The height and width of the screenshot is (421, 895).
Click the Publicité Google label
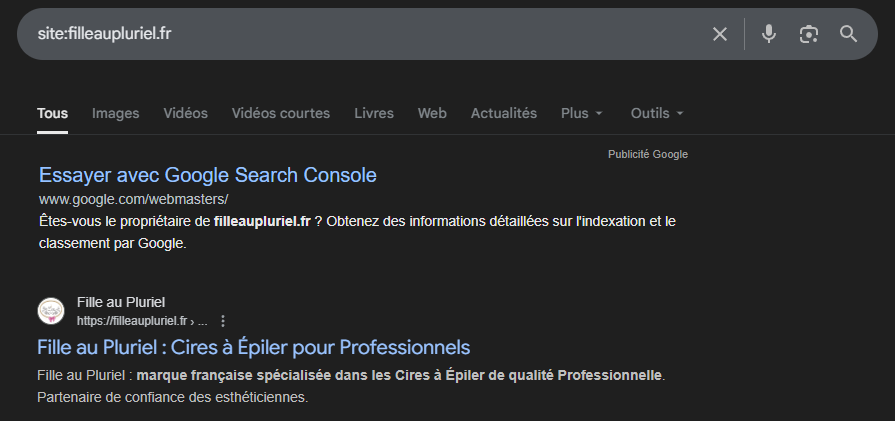[x=648, y=155]
